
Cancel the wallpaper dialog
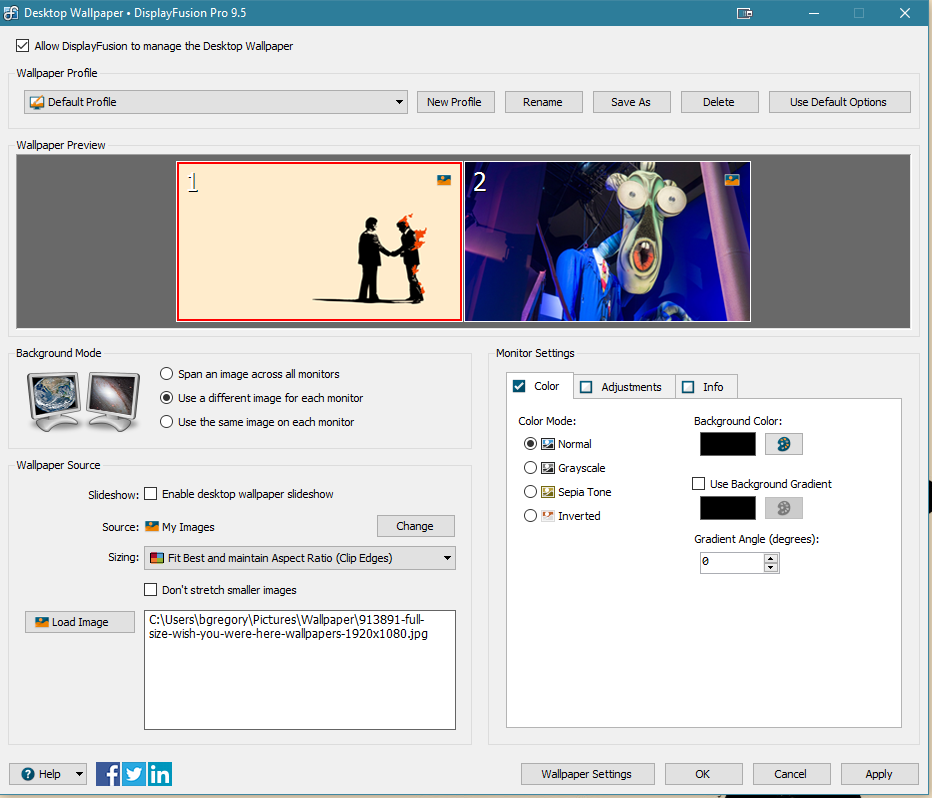(791, 774)
